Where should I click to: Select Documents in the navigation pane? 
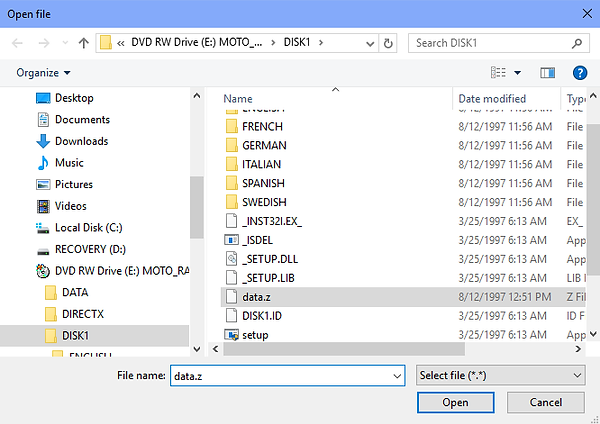(82, 119)
